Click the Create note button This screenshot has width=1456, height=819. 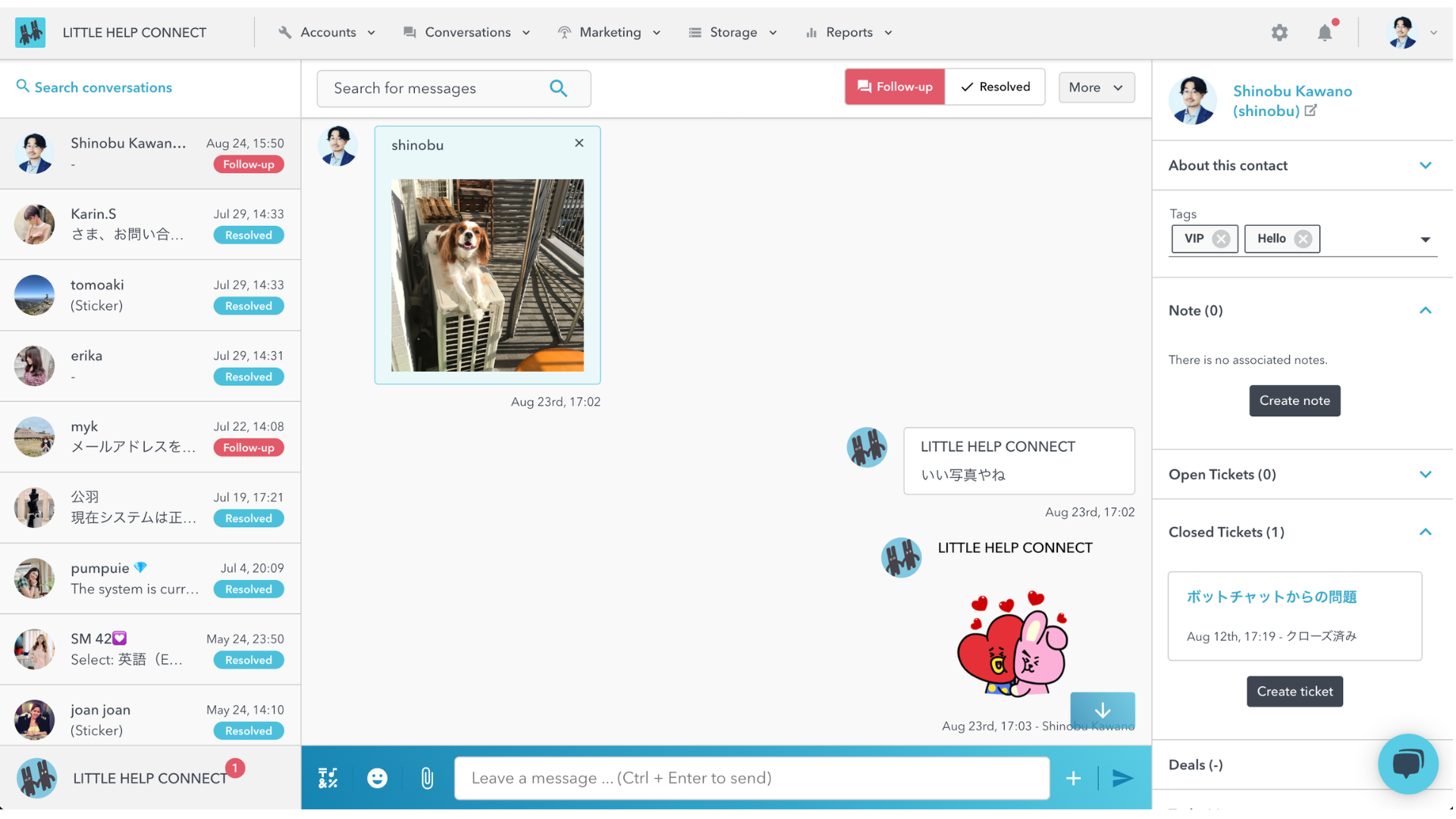(1294, 400)
